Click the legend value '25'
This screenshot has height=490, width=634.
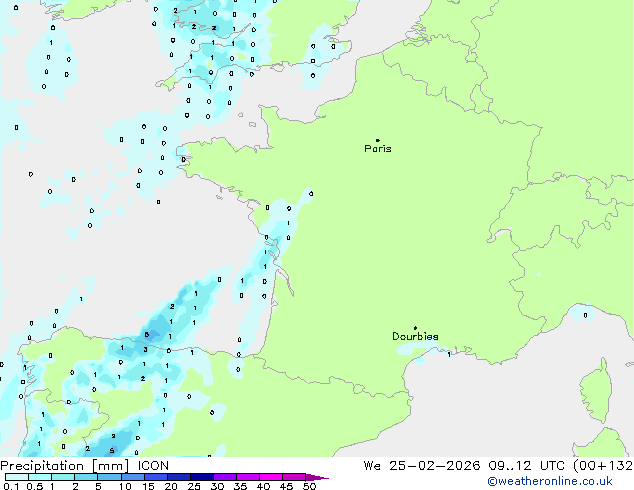(x=194, y=486)
